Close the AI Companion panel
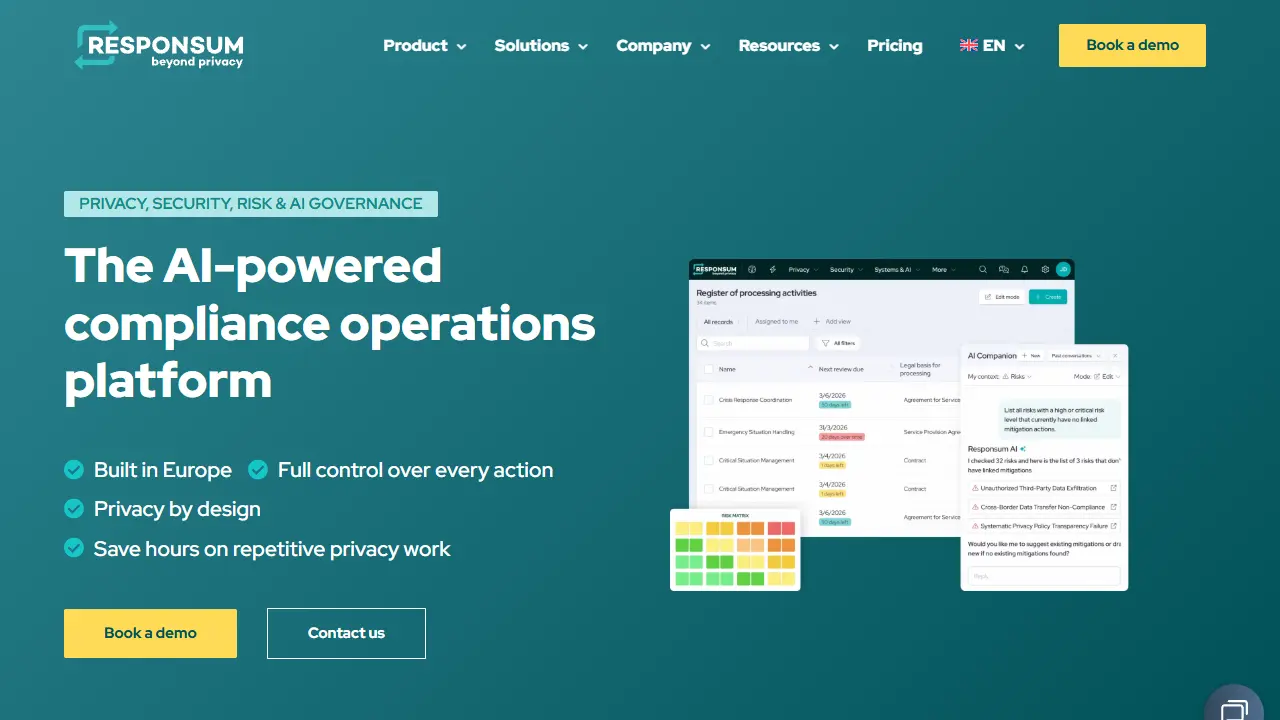Viewport: 1280px width, 720px height. [1115, 356]
